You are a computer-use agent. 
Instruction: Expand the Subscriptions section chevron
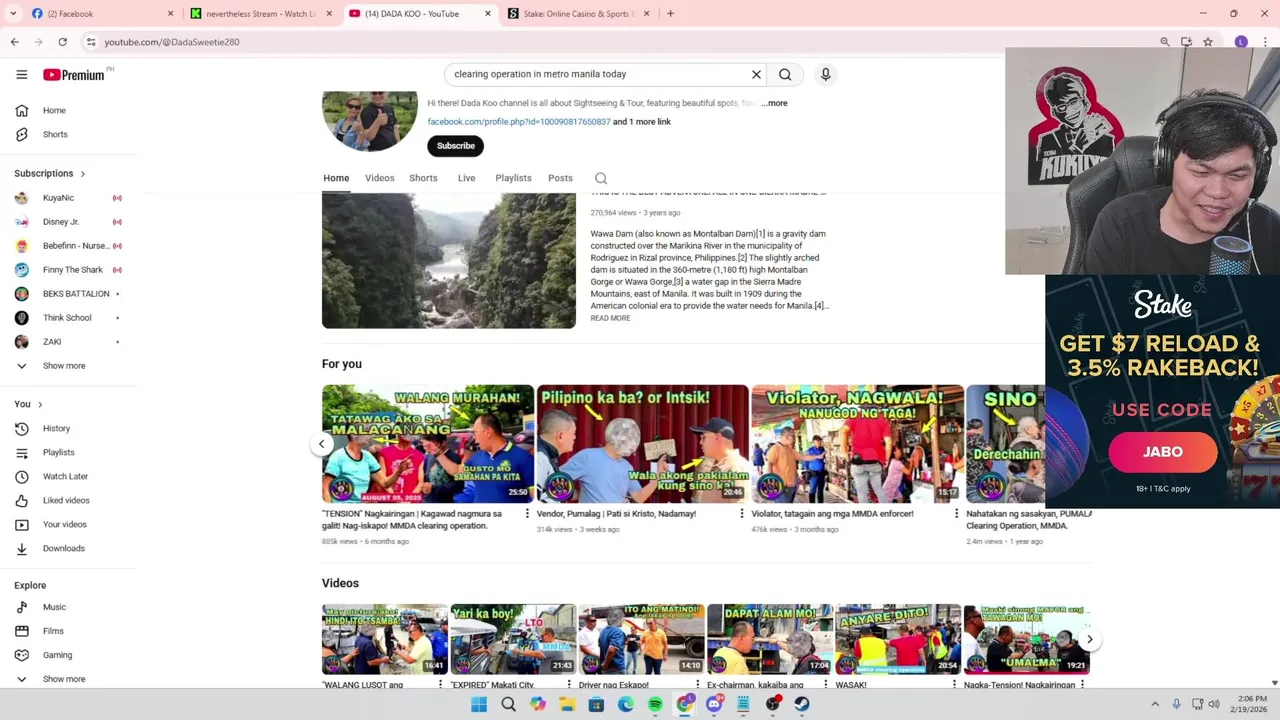coord(82,174)
